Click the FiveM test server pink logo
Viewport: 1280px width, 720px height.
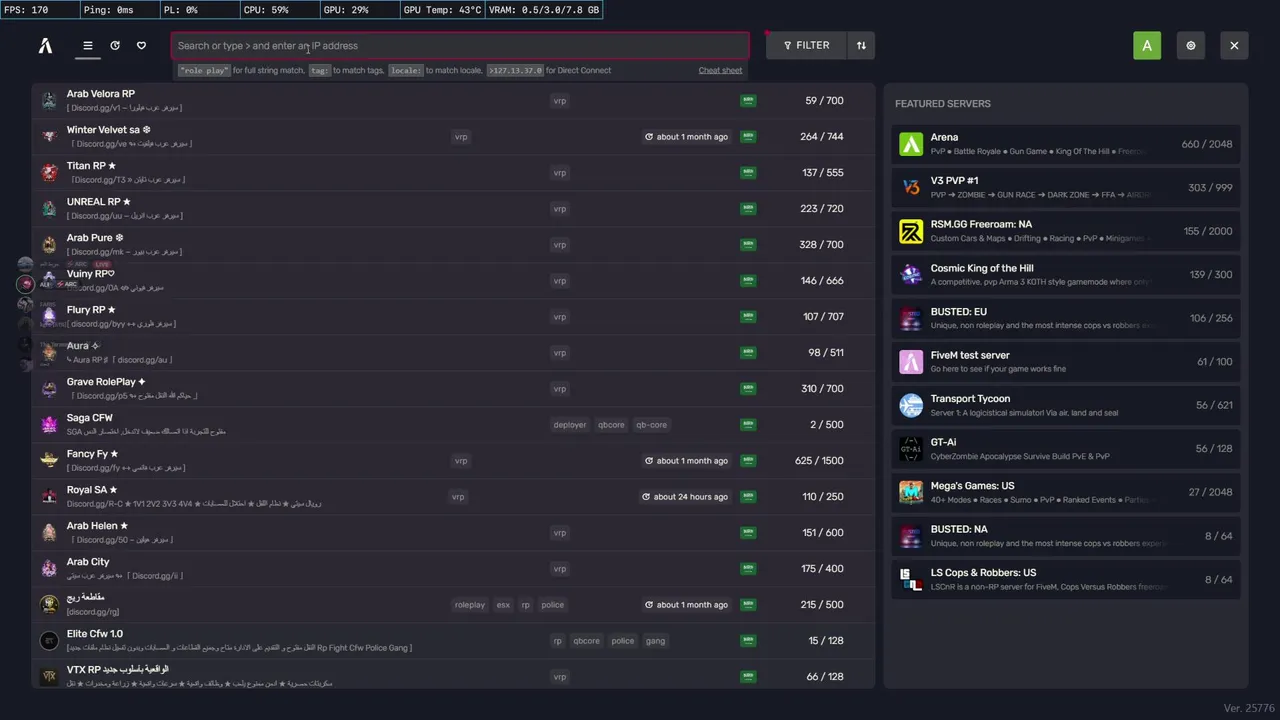coord(911,361)
